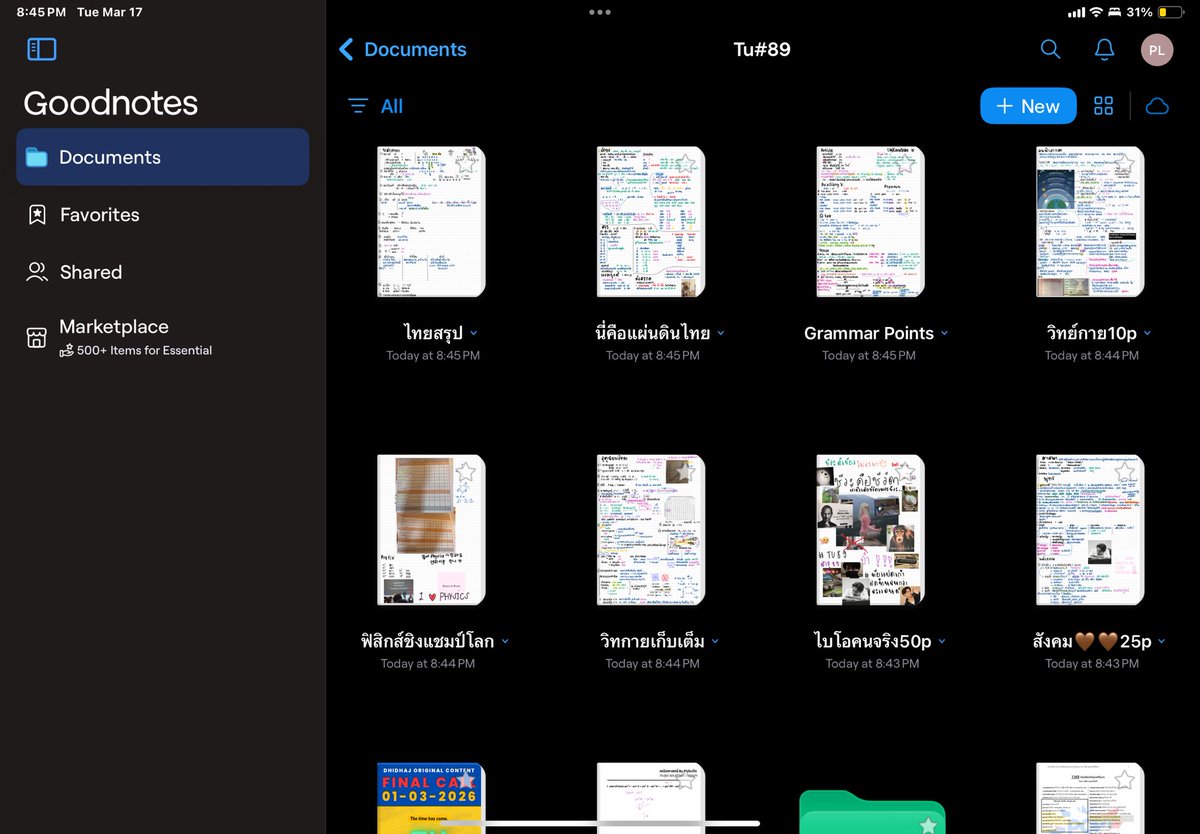Viewport: 1200px width, 834px height.
Task: Open the ฟิสิกส์ชิงแชมป์โลก notebook thumbnail
Action: 431,530
